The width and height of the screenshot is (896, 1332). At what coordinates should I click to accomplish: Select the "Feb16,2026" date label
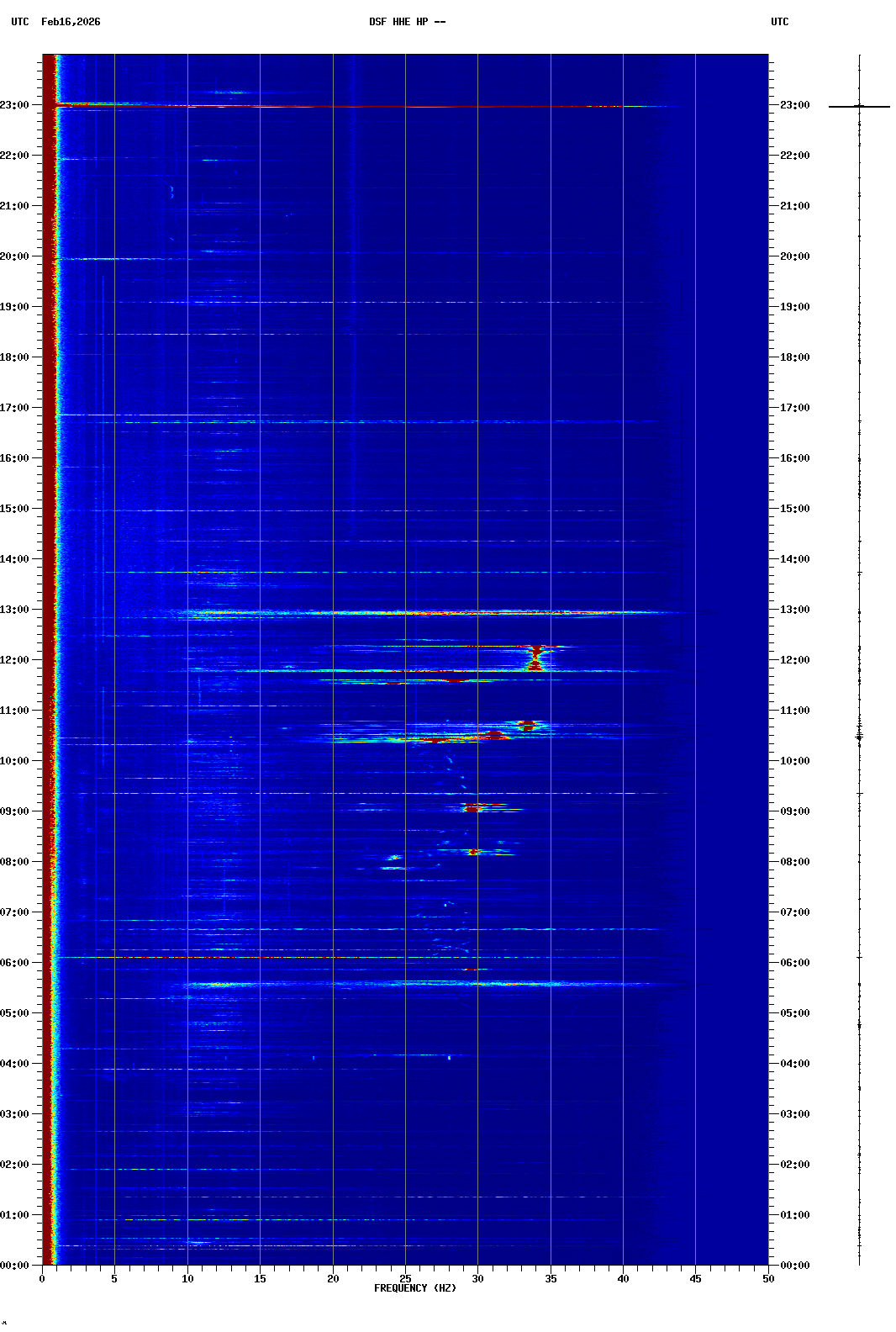coord(71,22)
